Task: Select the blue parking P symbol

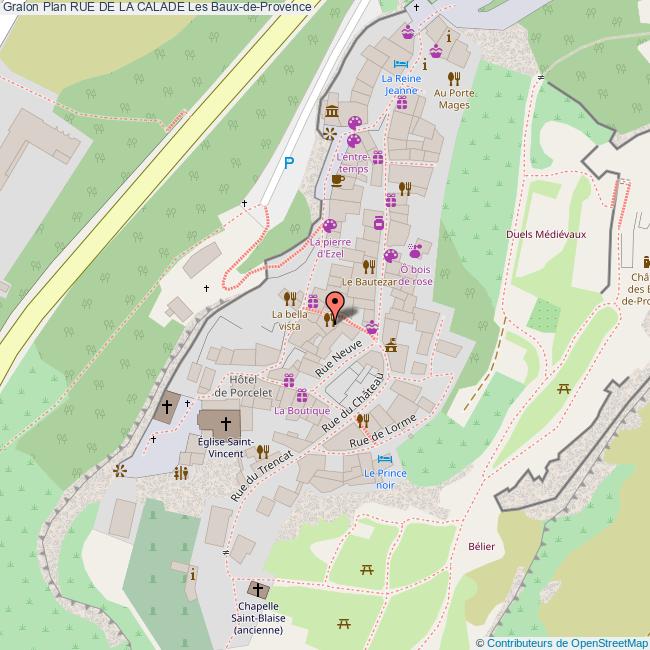Action: pyautogui.click(x=289, y=163)
